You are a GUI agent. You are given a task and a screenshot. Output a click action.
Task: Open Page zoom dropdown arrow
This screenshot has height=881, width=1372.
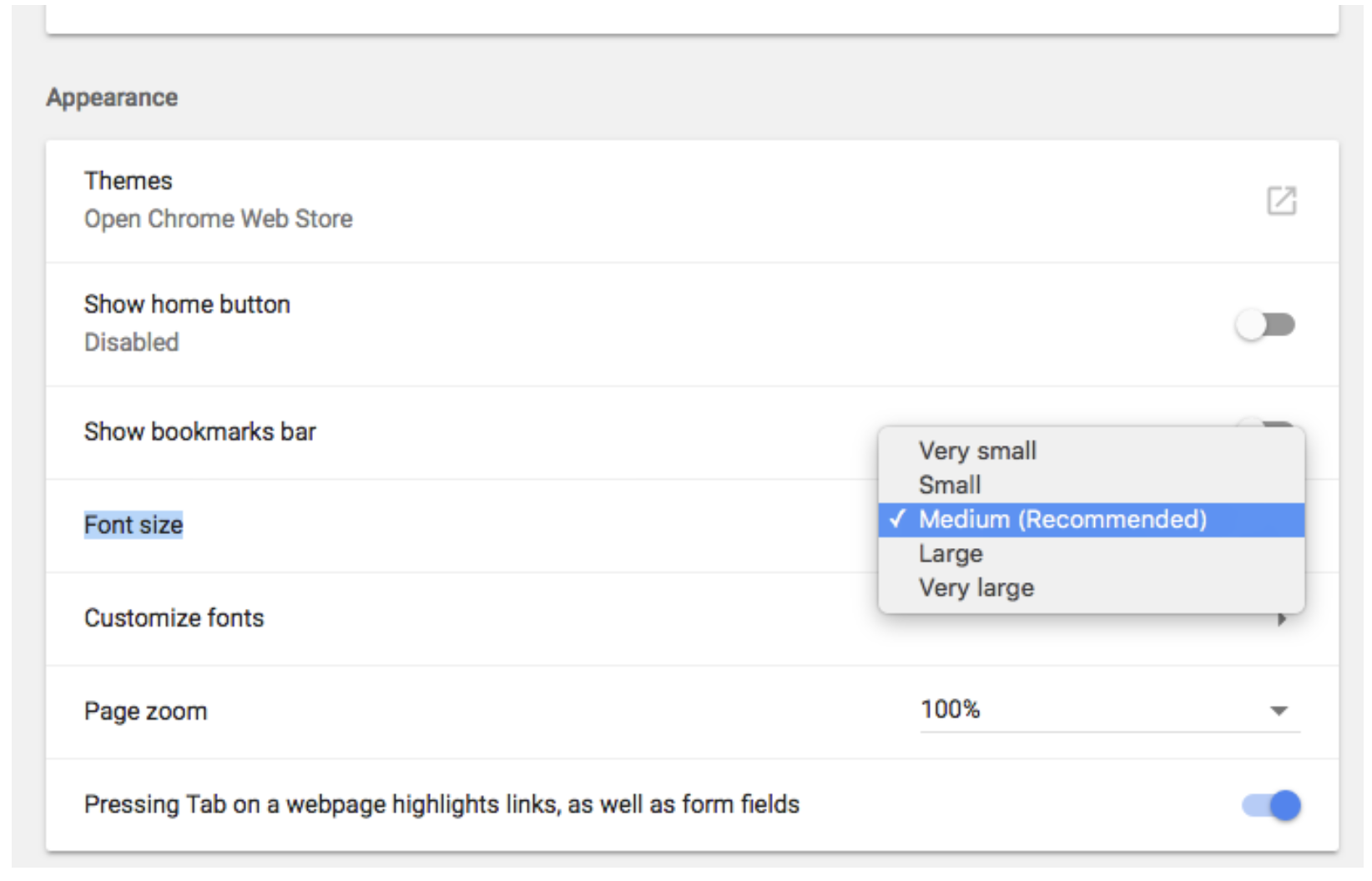point(1279,711)
